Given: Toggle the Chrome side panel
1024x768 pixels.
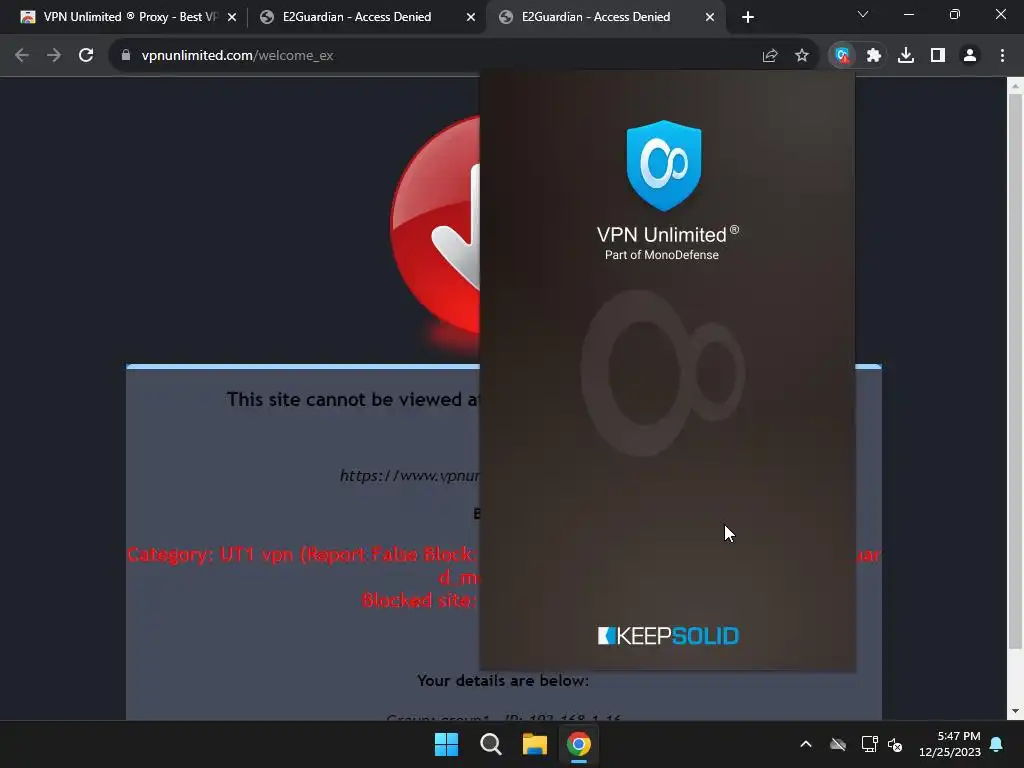Looking at the screenshot, I should [x=938, y=56].
